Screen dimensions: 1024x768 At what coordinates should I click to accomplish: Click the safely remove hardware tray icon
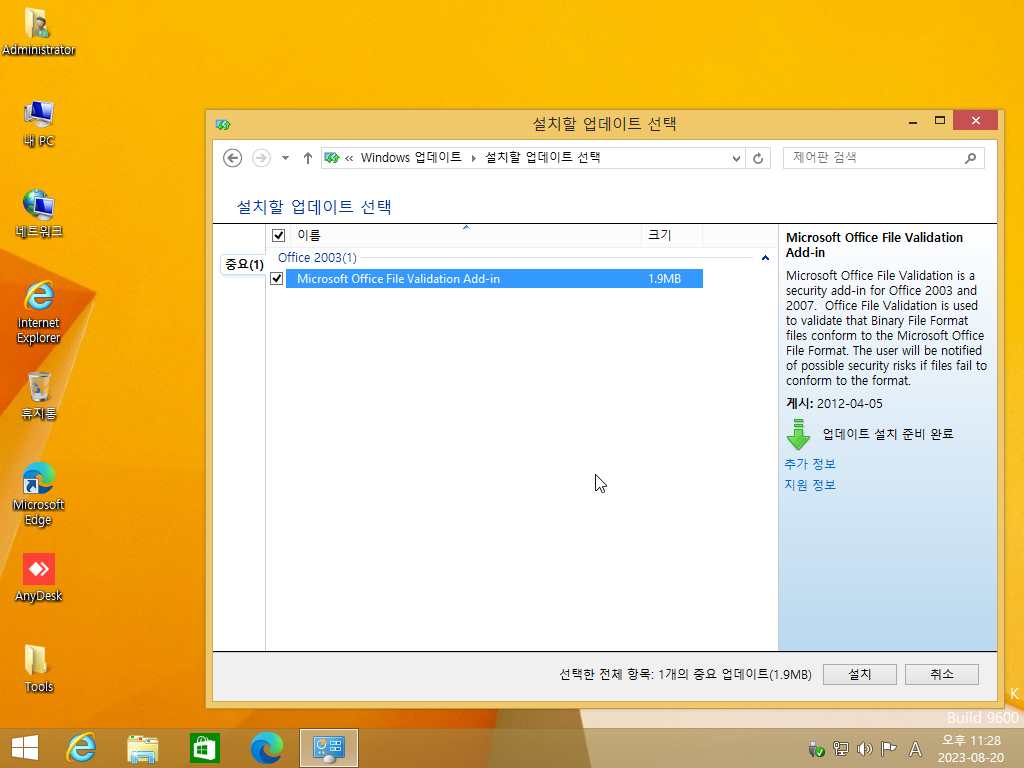pyautogui.click(x=816, y=749)
